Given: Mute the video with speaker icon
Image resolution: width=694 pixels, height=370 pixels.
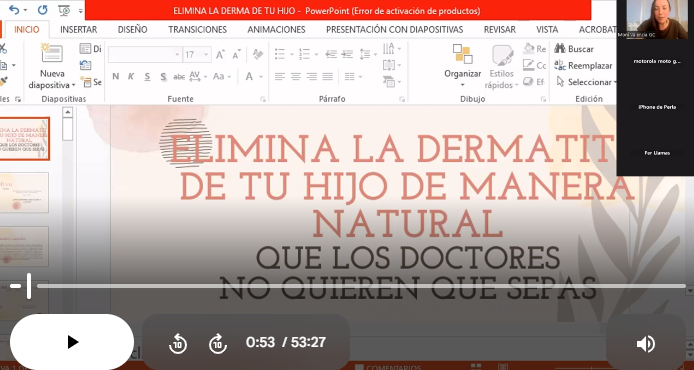Looking at the screenshot, I should coord(646,343).
